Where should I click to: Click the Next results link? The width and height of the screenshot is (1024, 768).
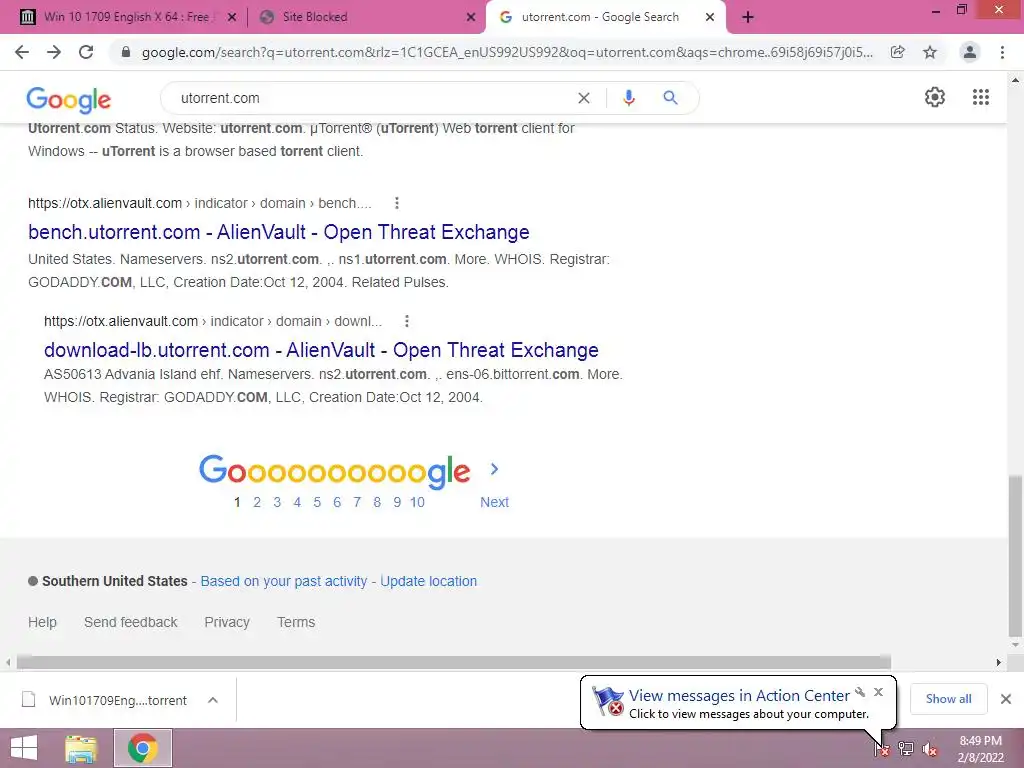494,502
